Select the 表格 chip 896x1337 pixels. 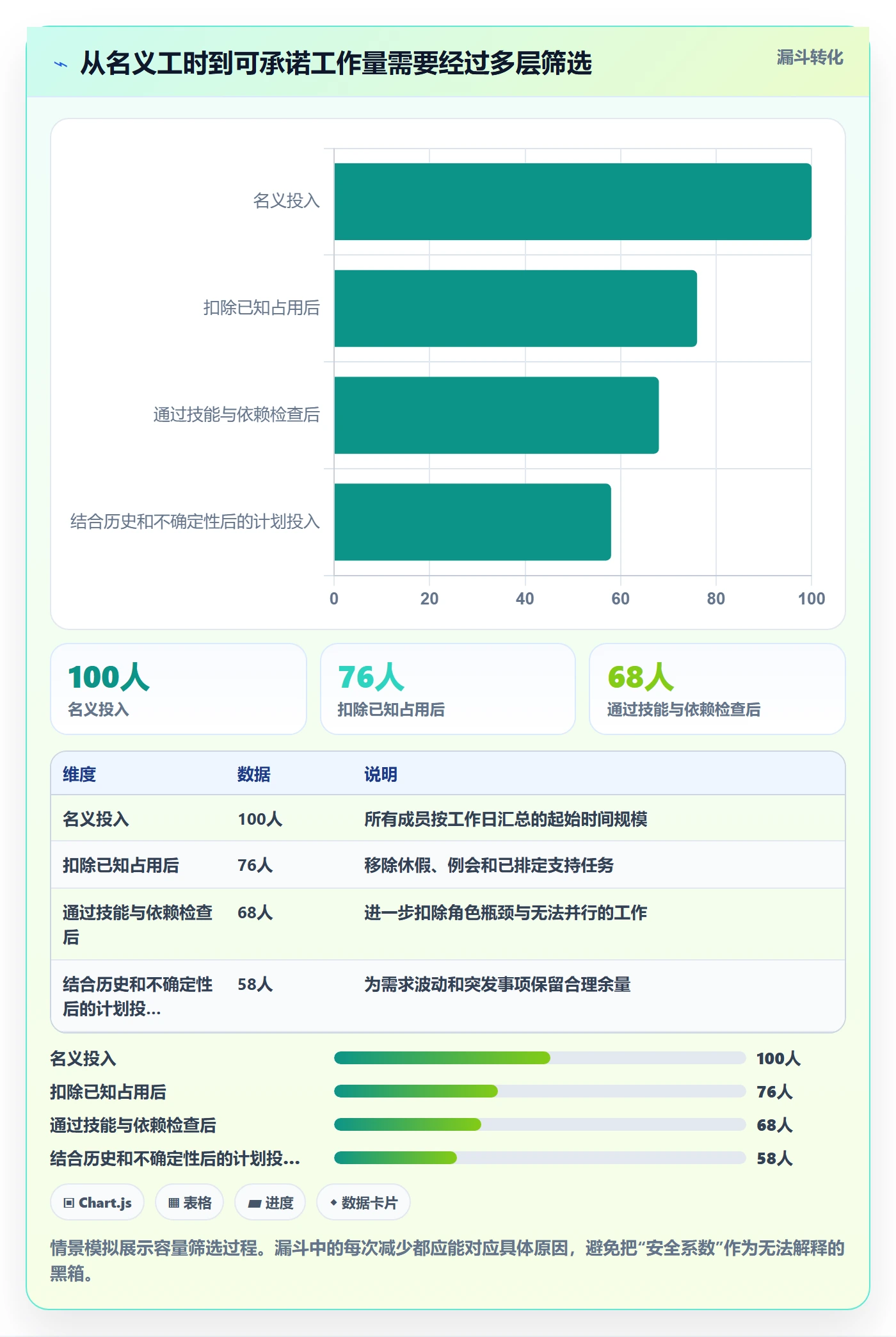(189, 1203)
